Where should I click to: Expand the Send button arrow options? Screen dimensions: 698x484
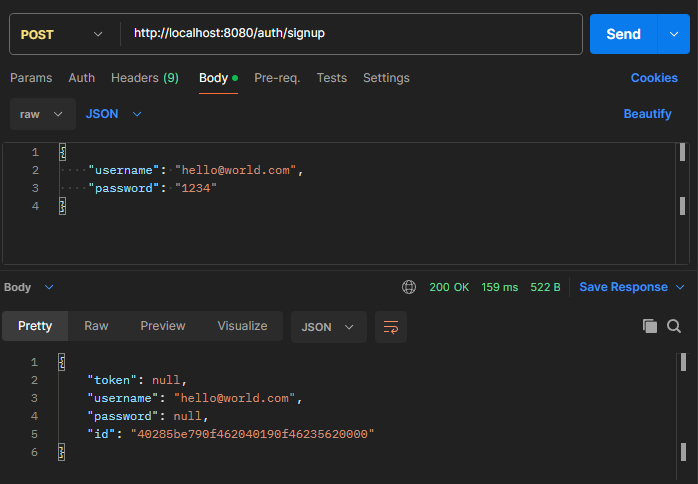(672, 34)
